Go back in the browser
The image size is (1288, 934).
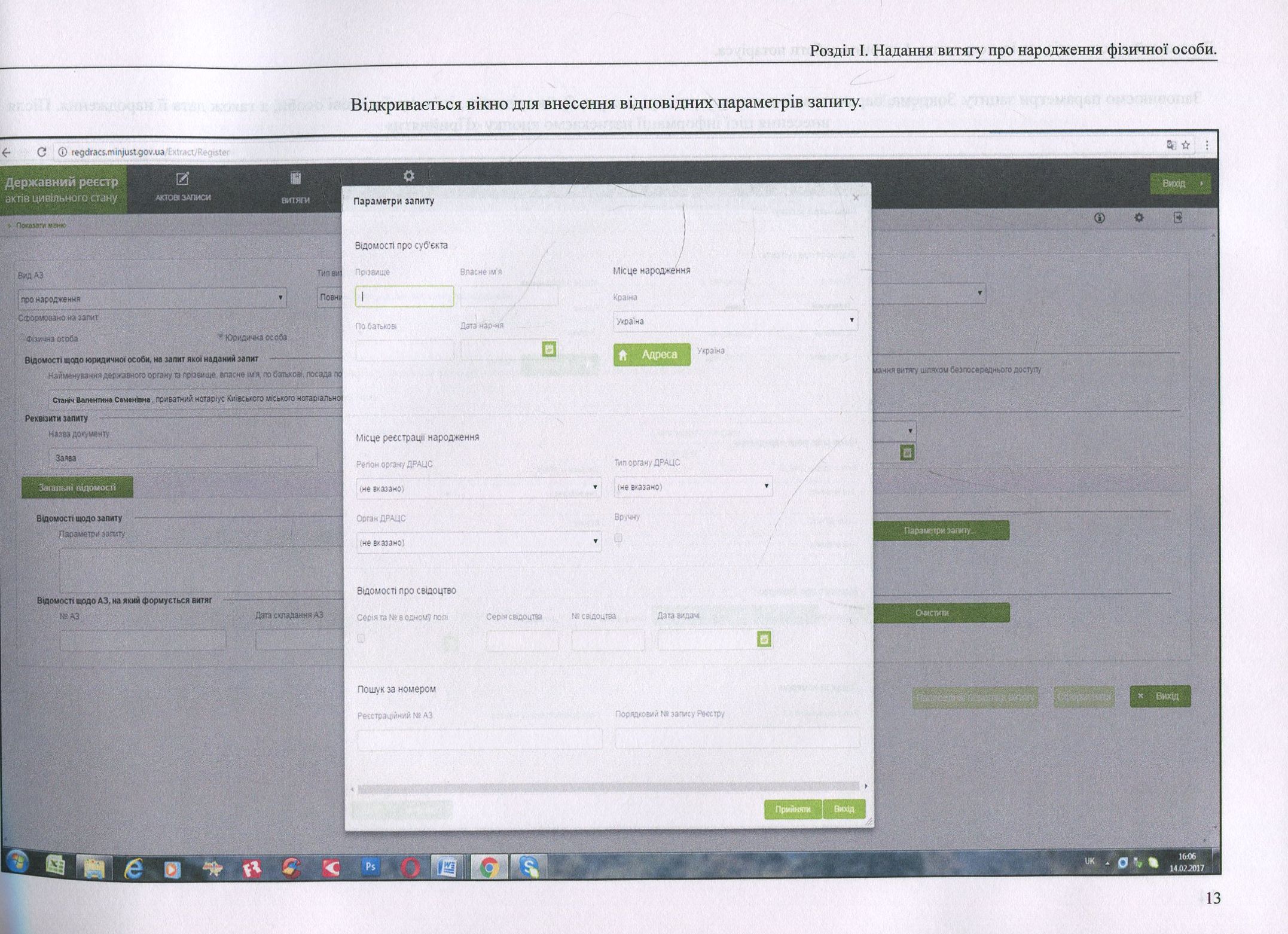pos(7,152)
